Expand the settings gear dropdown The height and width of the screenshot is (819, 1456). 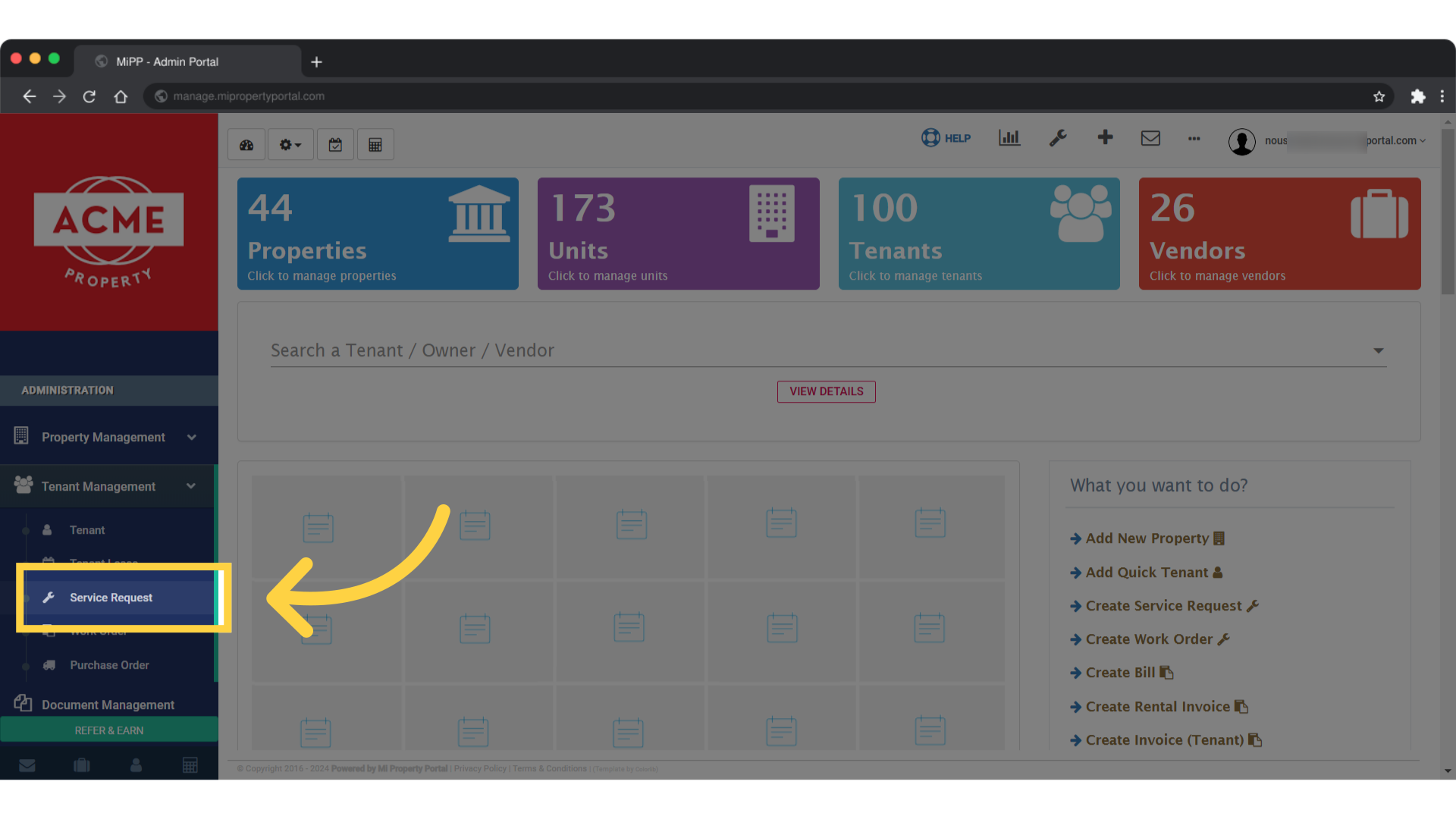coord(290,144)
